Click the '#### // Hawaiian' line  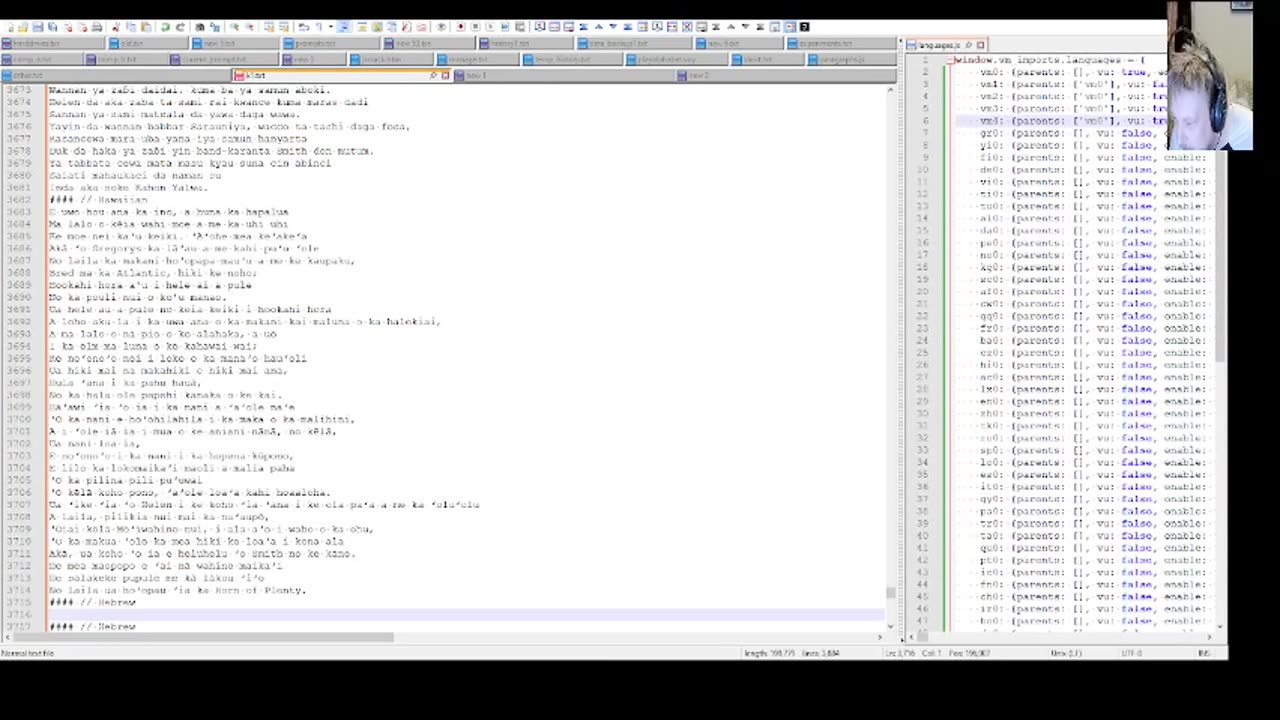tap(98, 200)
